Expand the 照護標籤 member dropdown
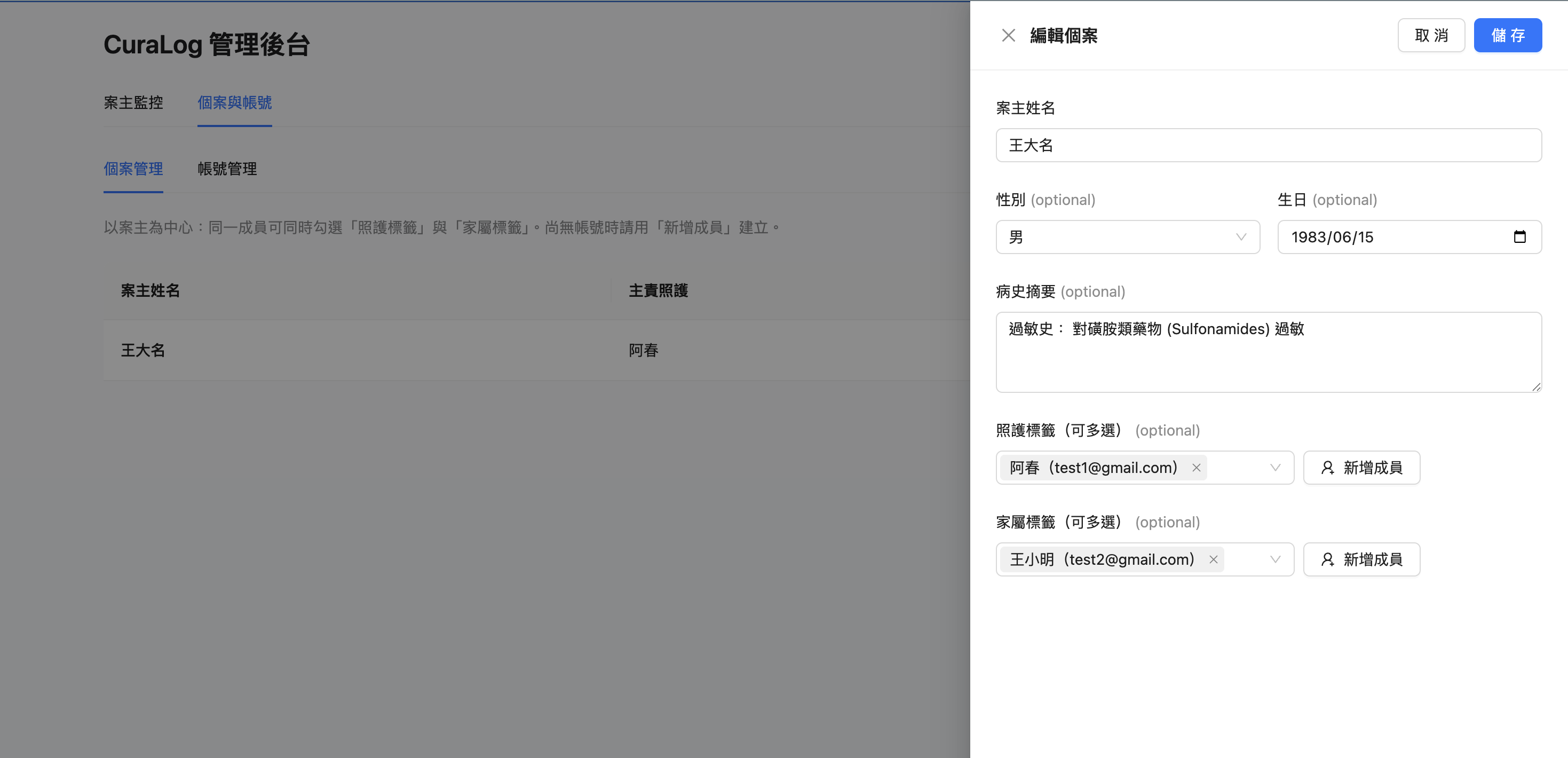Viewport: 1568px width, 758px height. [x=1275, y=468]
